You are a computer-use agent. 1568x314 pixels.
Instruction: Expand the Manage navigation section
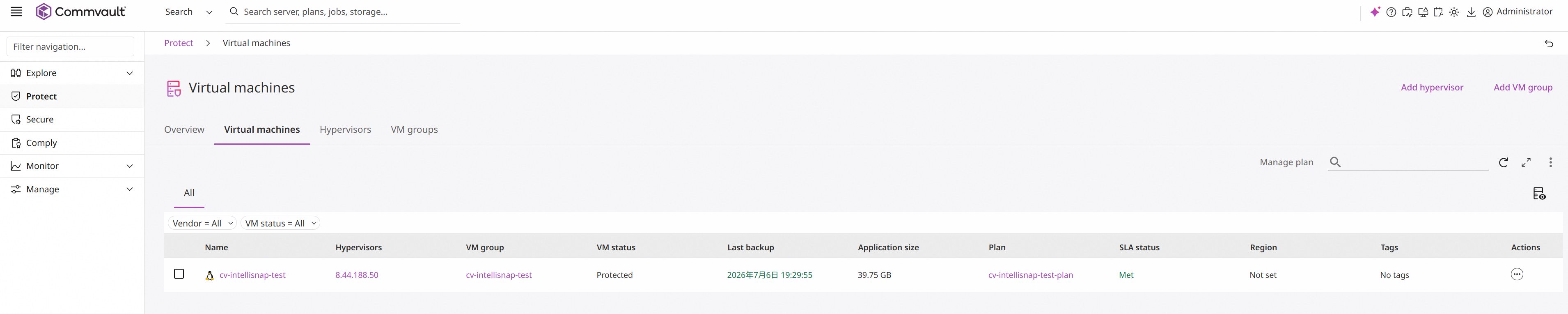point(72,189)
